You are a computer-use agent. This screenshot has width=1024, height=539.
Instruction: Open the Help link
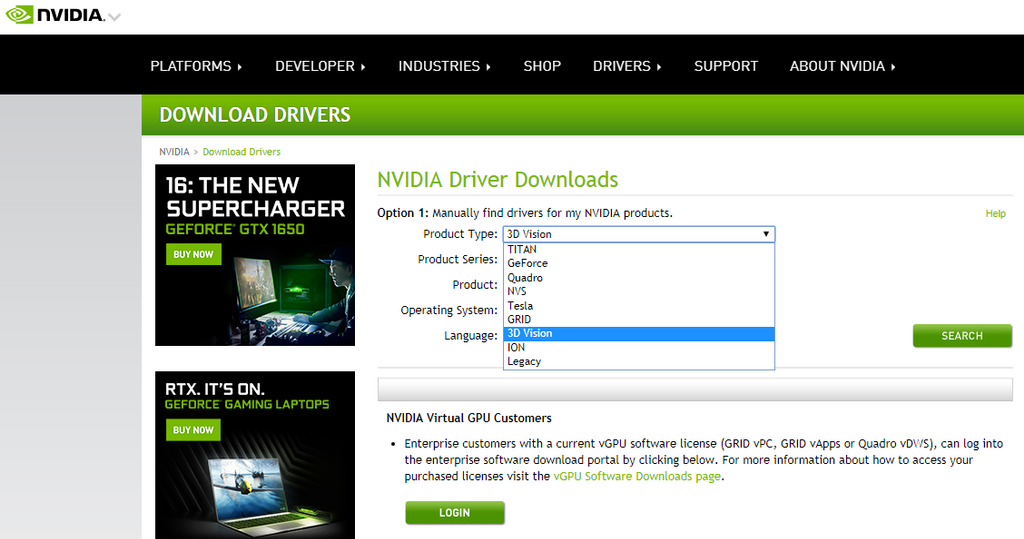point(995,214)
